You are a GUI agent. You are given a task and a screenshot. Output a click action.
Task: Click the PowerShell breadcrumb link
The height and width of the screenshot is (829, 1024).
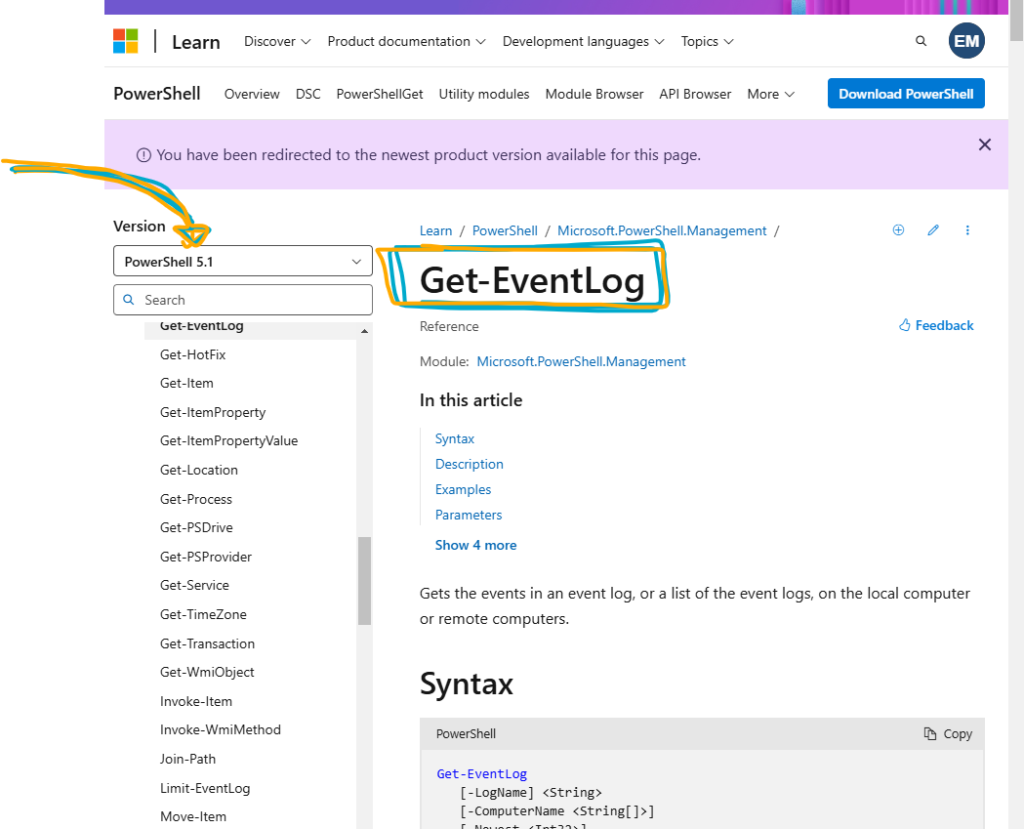505,231
